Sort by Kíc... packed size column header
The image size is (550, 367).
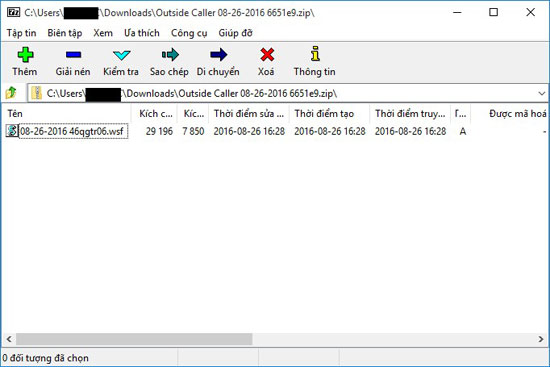tap(194, 114)
